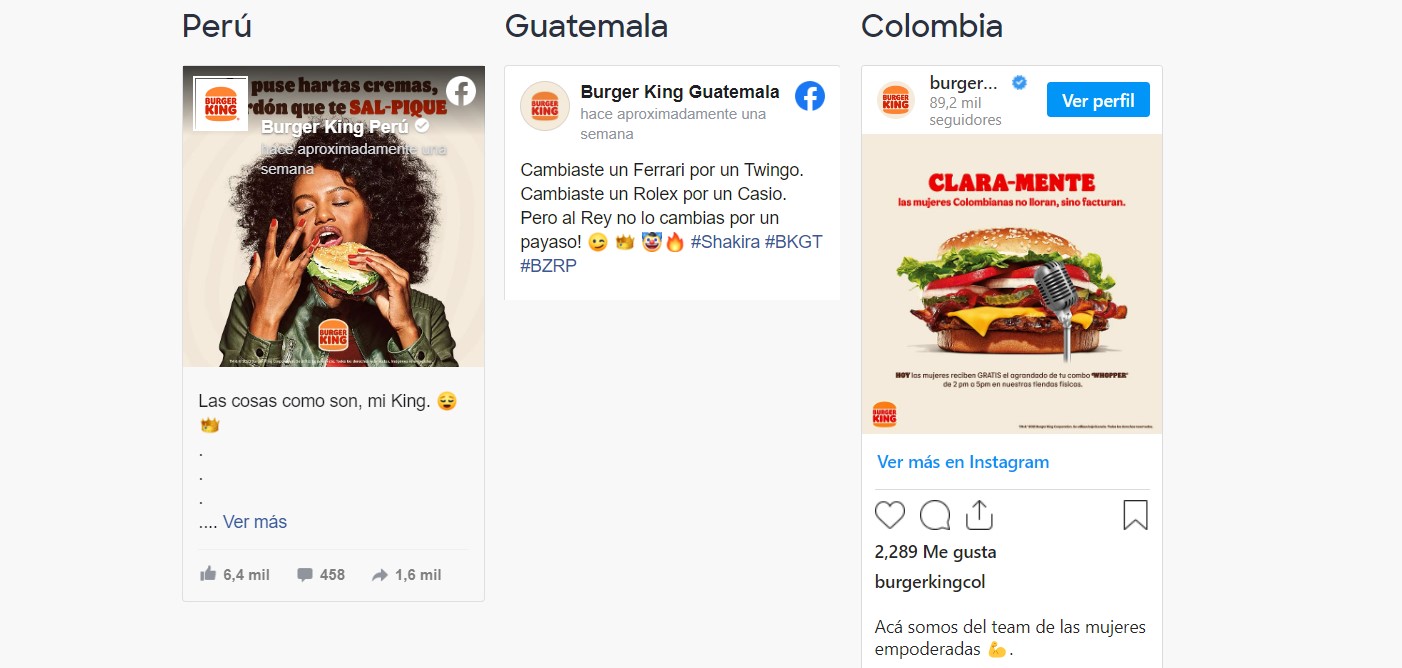The image size is (1402, 668).
Task: Expand the Peru post with Ver más
Action: point(255,522)
